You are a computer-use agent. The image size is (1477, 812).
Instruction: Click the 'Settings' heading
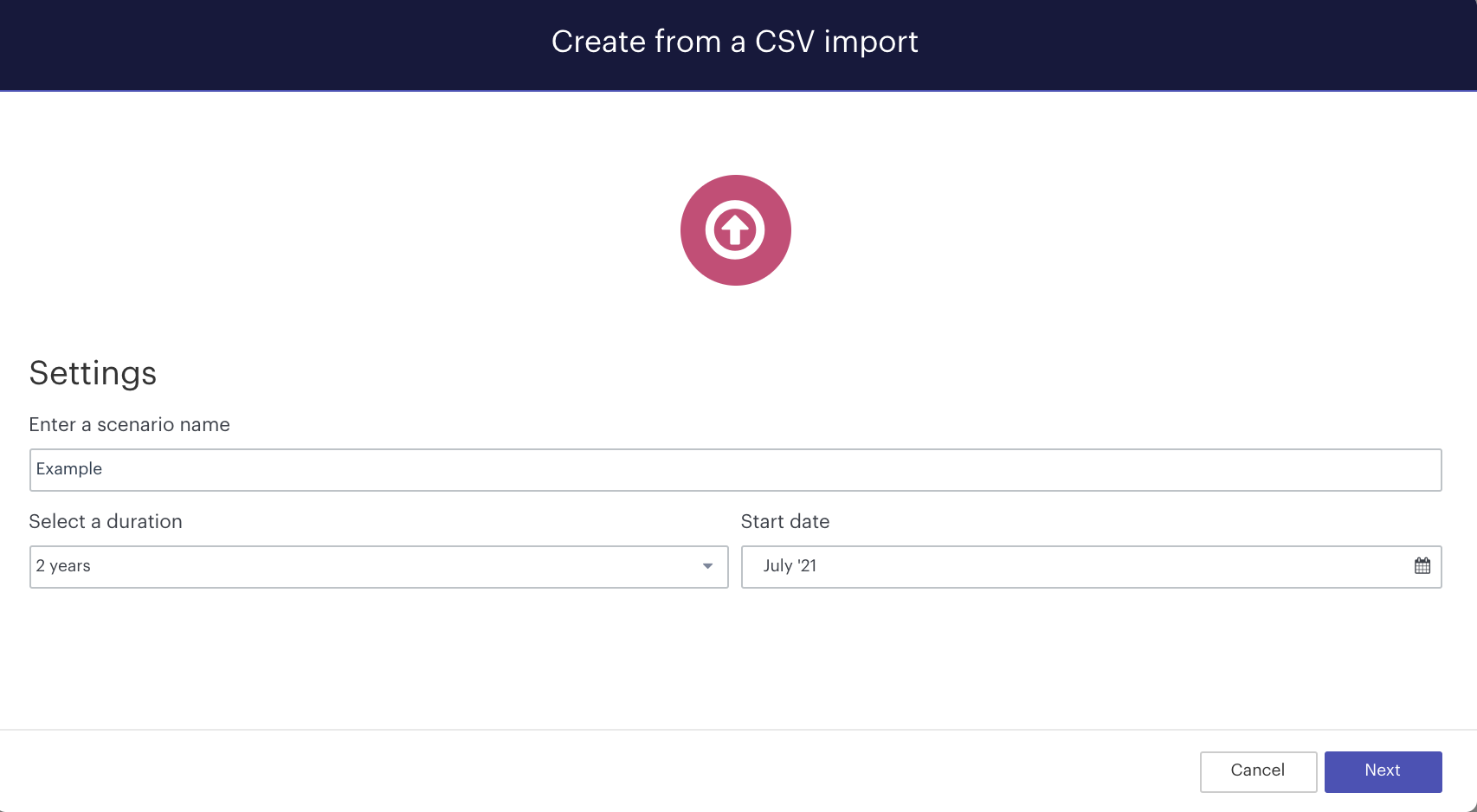click(94, 374)
